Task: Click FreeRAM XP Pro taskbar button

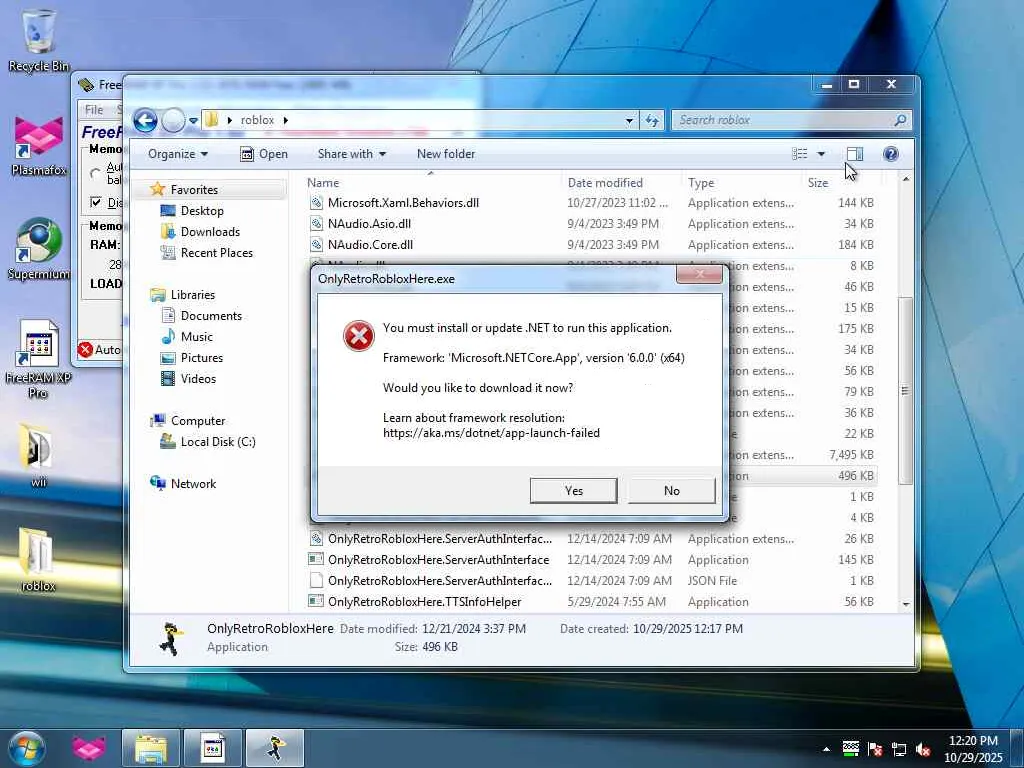Action: coord(212,748)
